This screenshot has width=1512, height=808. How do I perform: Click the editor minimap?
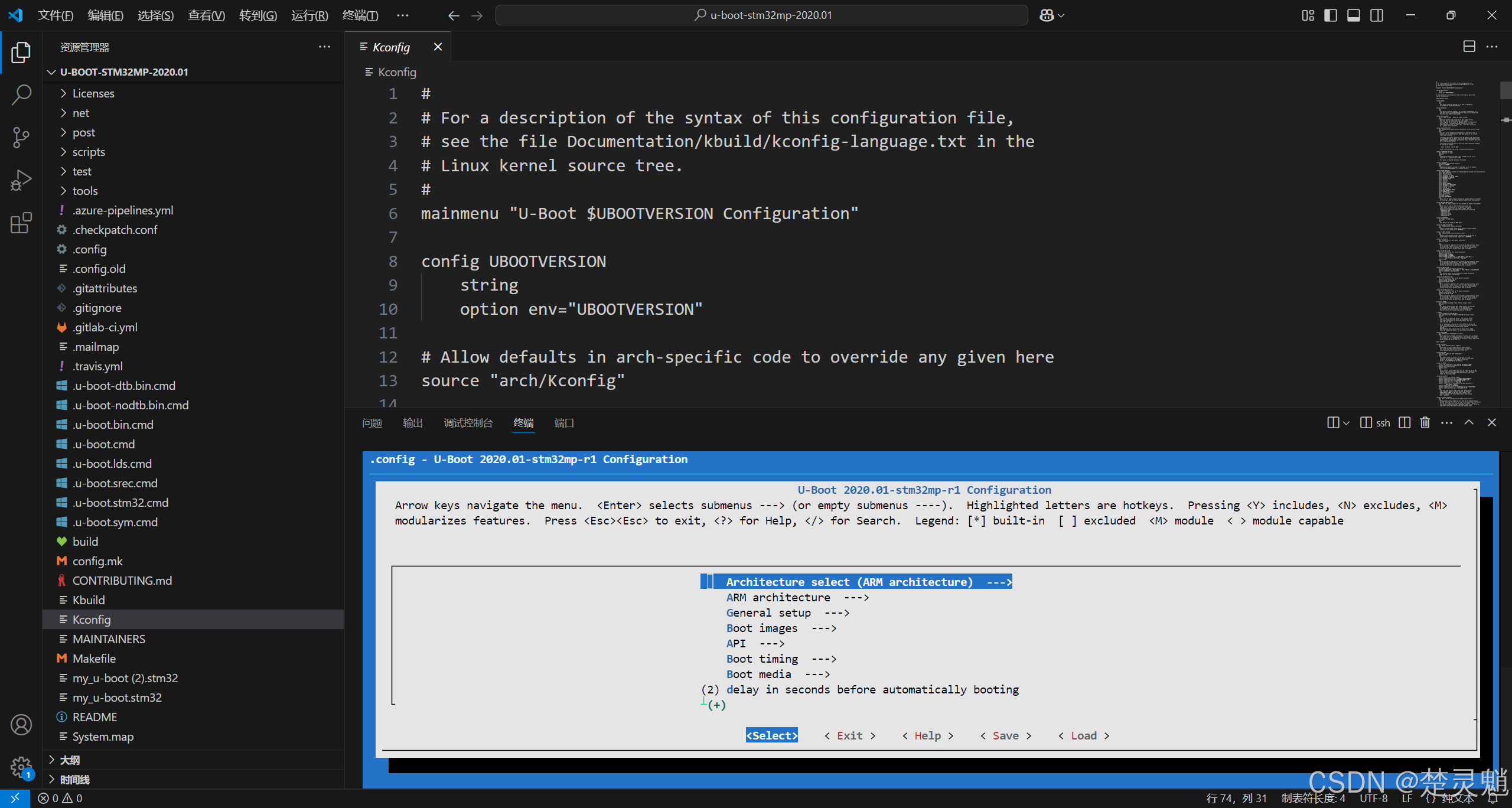[x=1459, y=236]
